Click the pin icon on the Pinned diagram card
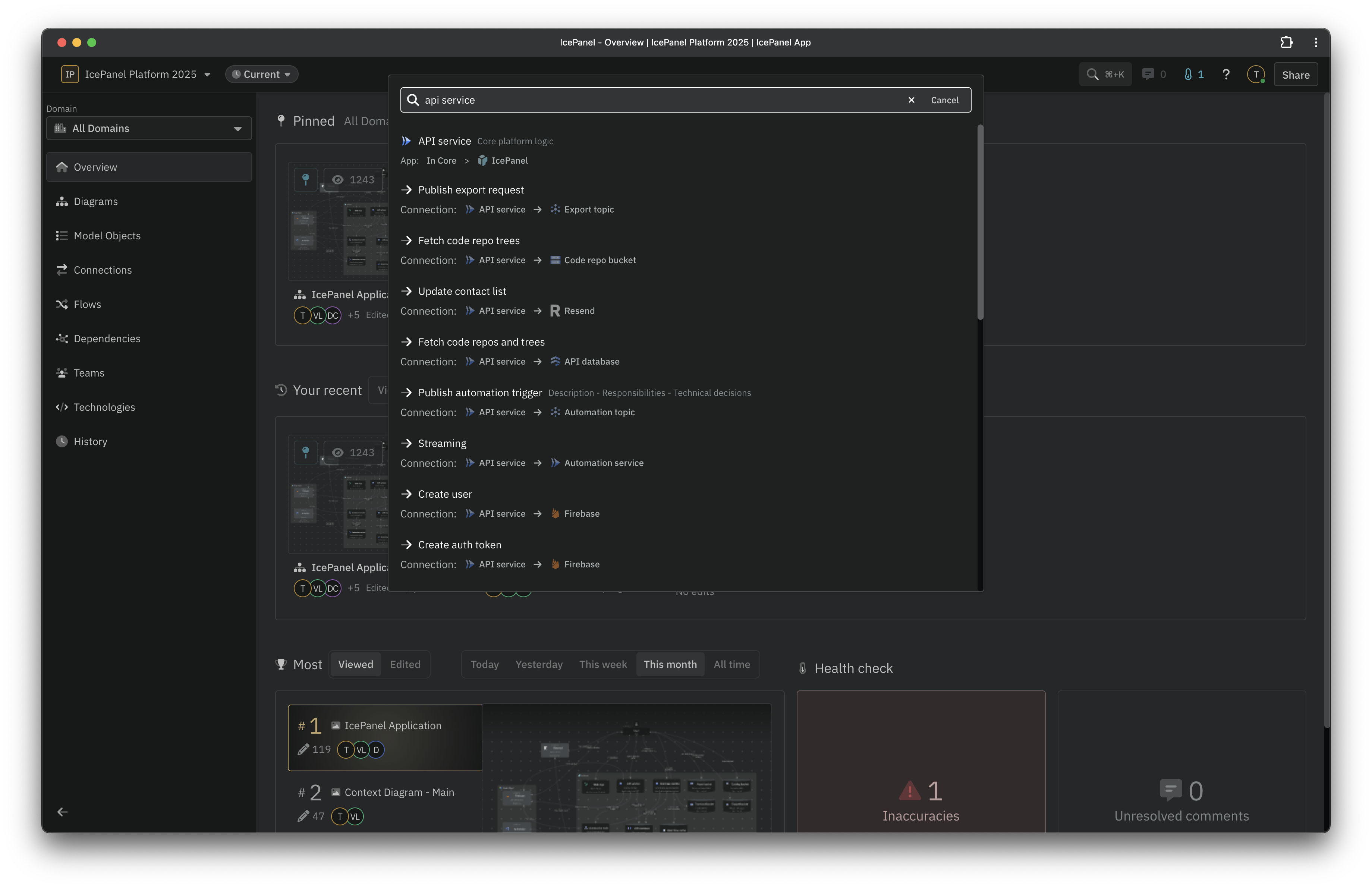 click(x=306, y=179)
